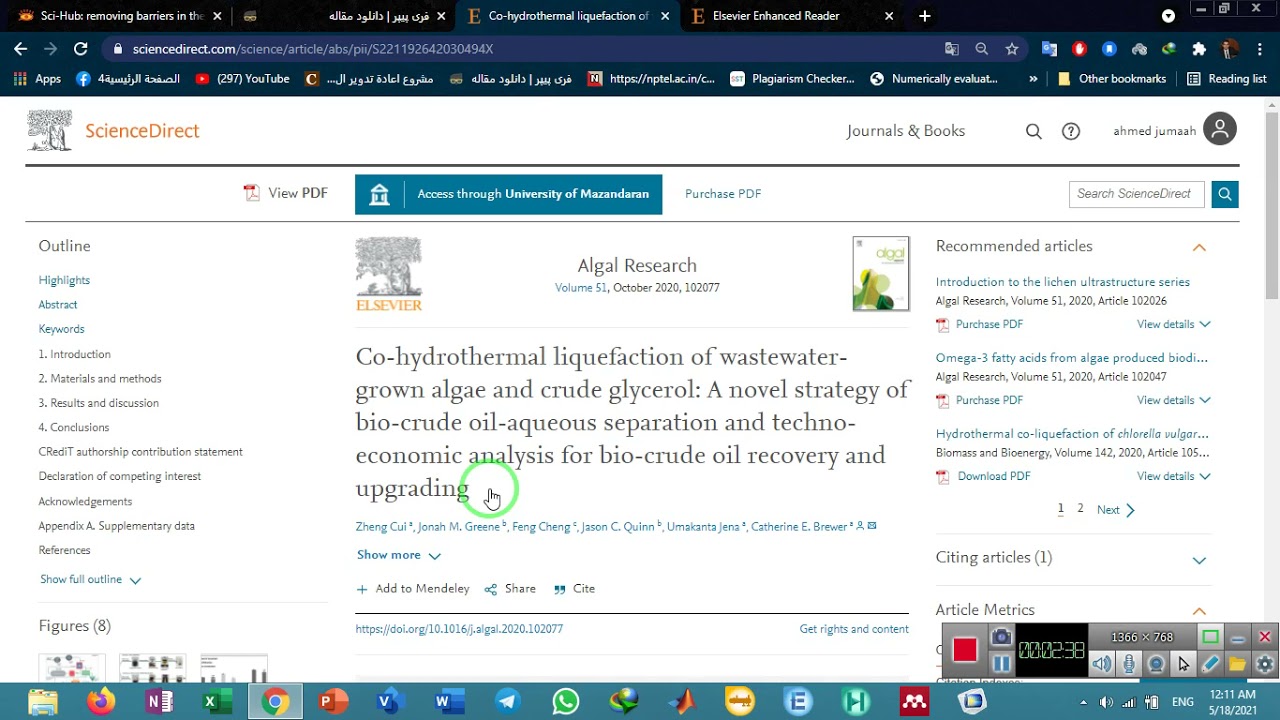Open YouTube bookmark in bookmarks bar

(243, 79)
